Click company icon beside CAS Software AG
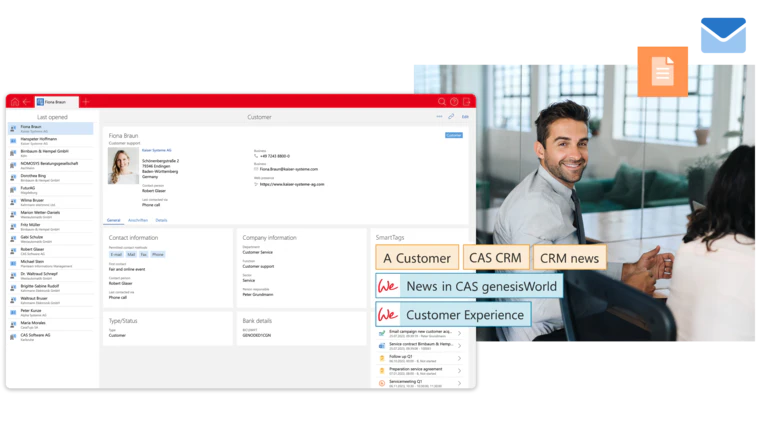The width and height of the screenshot is (768, 432). pos(13,337)
